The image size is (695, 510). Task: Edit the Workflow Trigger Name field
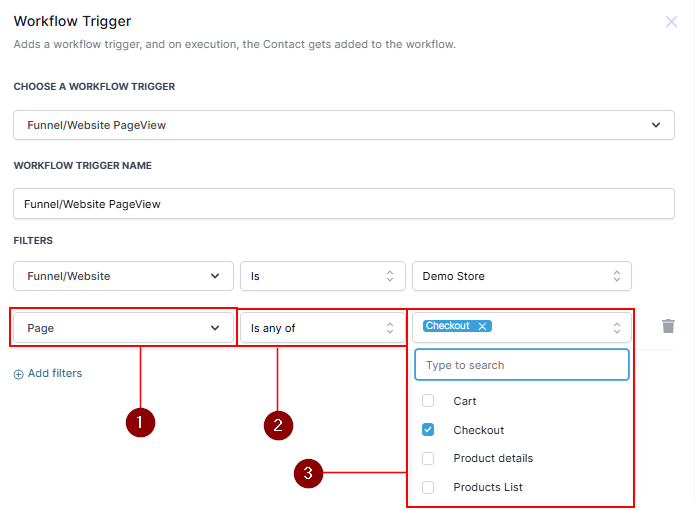coord(343,203)
